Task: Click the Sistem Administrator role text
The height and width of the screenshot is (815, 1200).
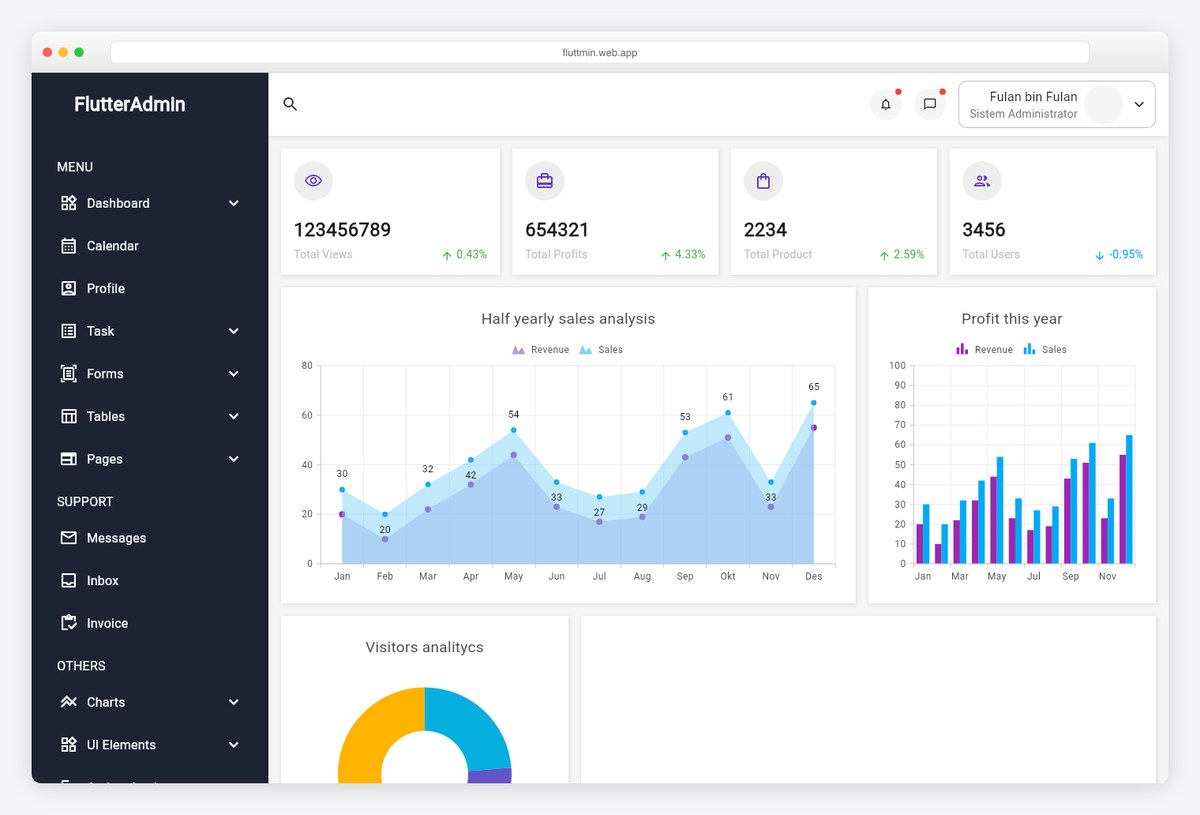Action: tap(1024, 114)
